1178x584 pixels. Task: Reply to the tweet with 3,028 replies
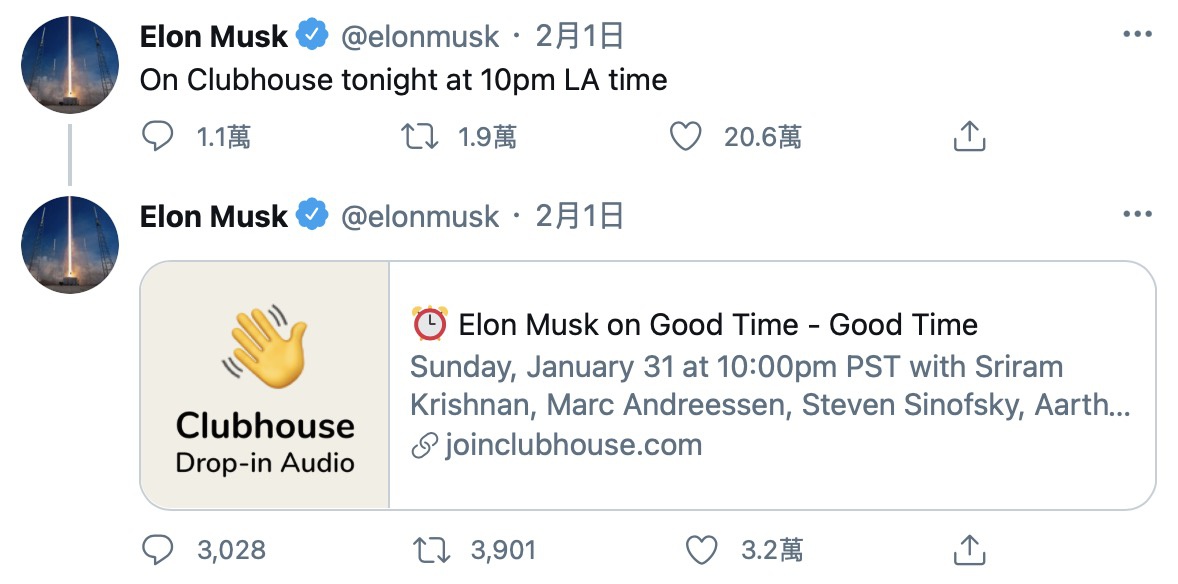click(158, 549)
